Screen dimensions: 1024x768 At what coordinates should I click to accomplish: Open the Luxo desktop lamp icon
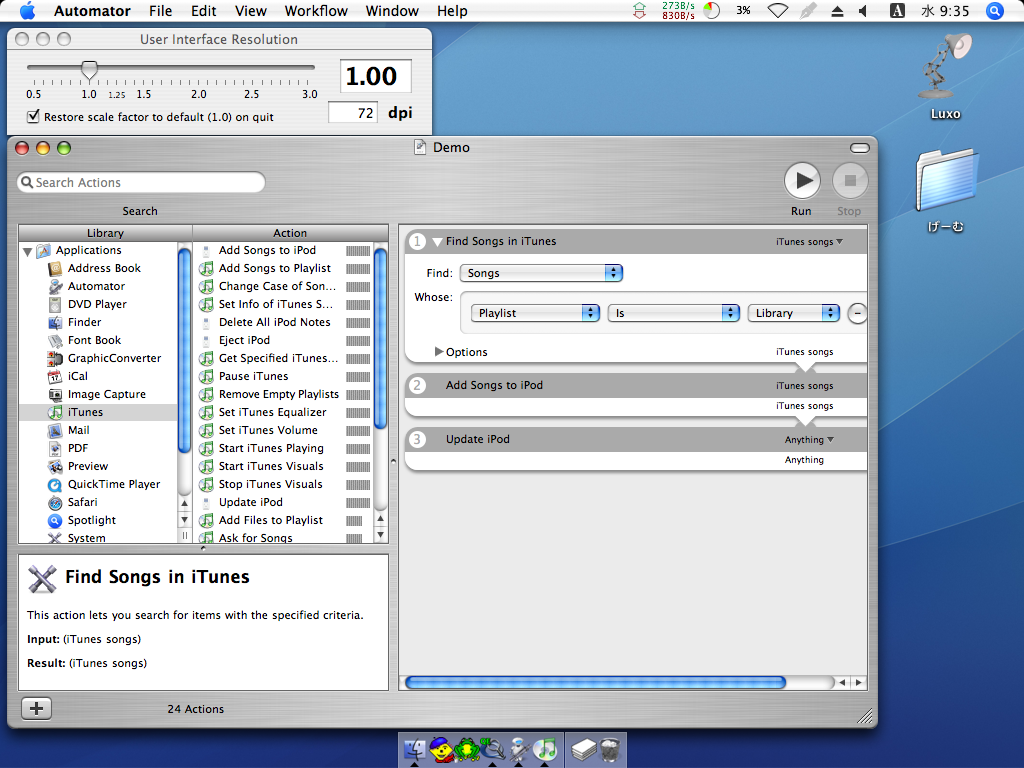pyautogui.click(x=945, y=67)
